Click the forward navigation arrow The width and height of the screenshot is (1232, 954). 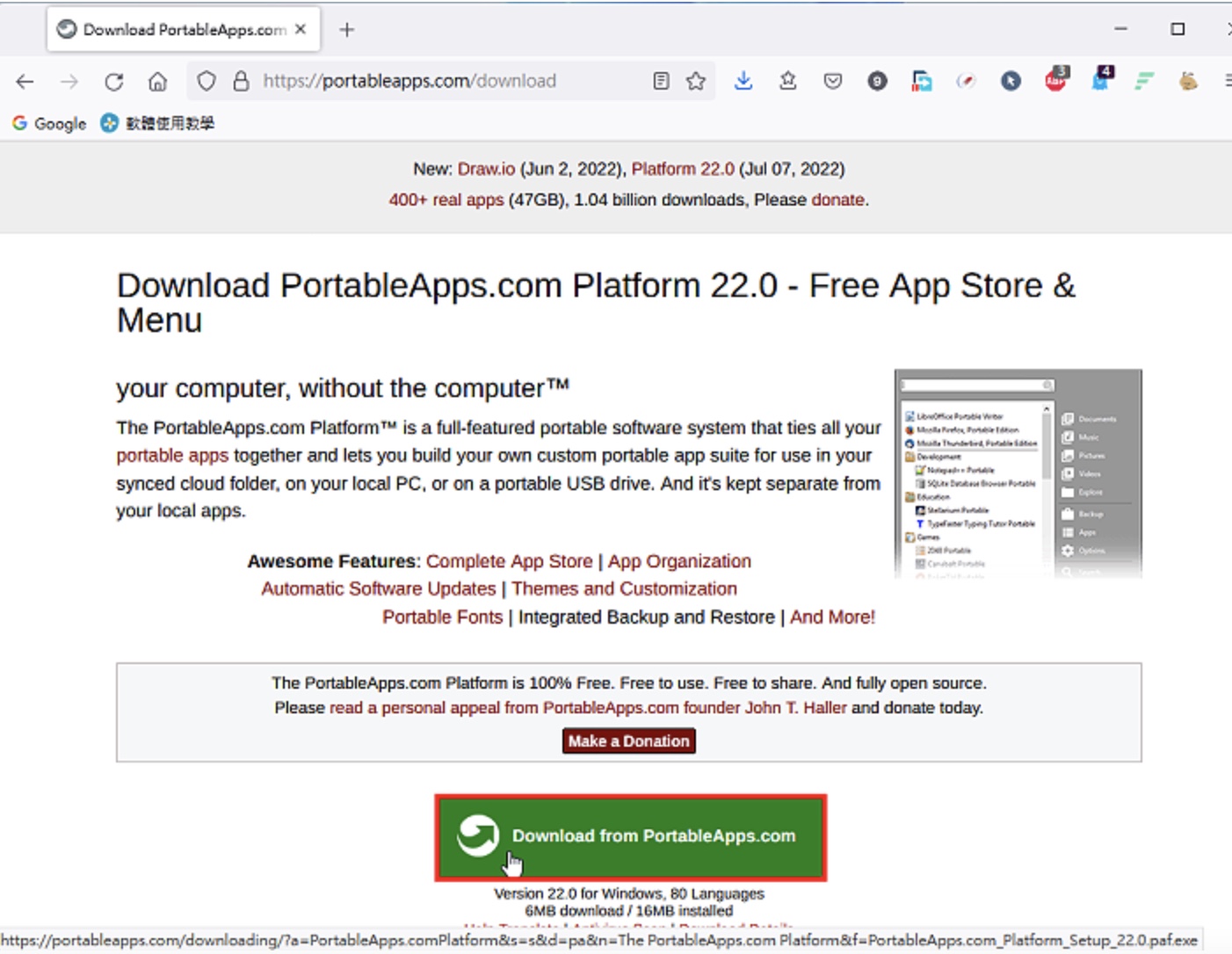69,82
